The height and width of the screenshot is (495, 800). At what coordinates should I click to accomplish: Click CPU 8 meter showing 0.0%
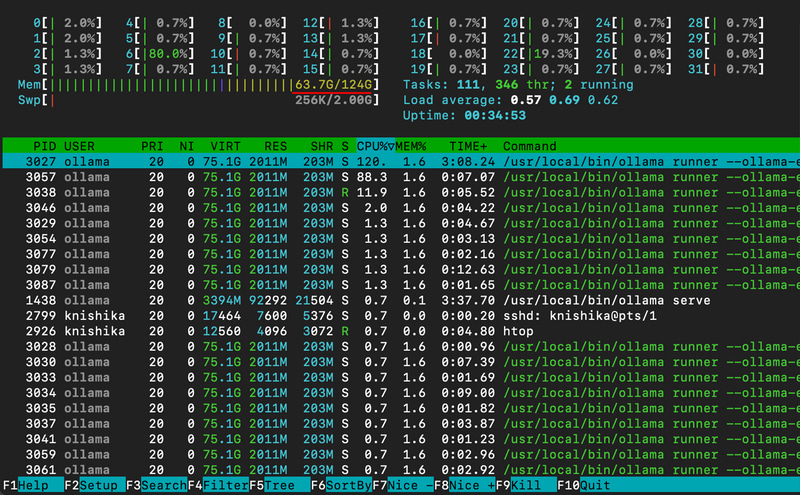(252, 23)
